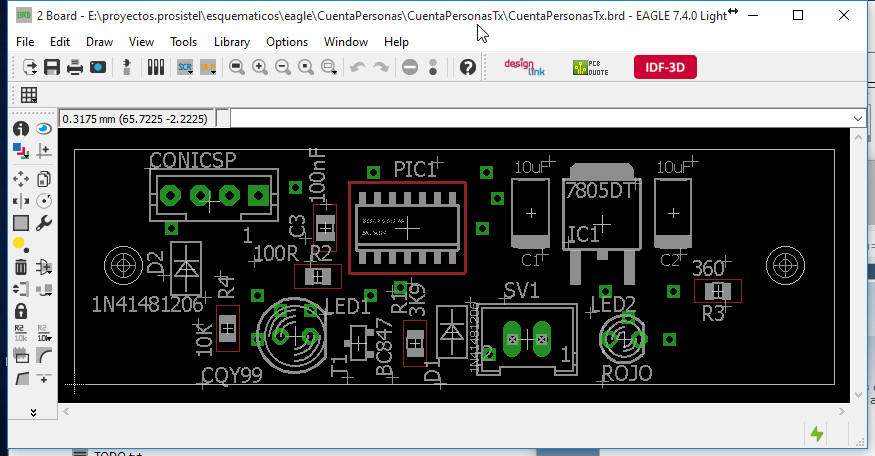Run a script with SCR button
This screenshot has width=875, height=456.
[x=185, y=68]
